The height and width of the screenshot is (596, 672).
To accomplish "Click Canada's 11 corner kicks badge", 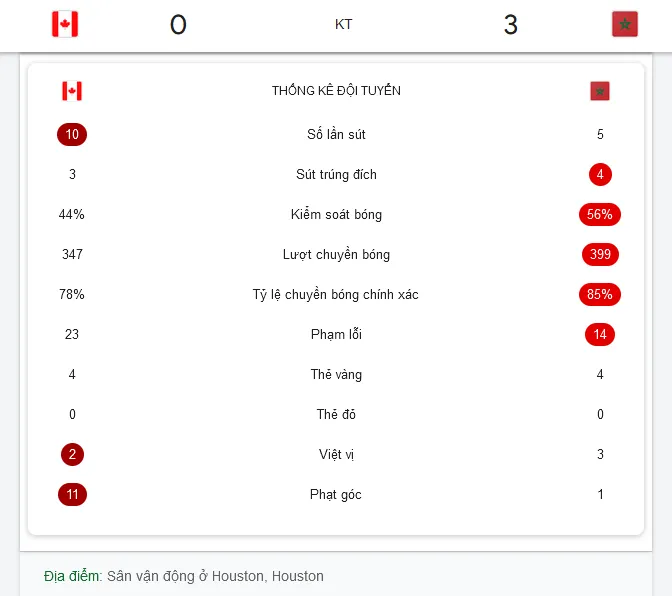I will click(72, 494).
